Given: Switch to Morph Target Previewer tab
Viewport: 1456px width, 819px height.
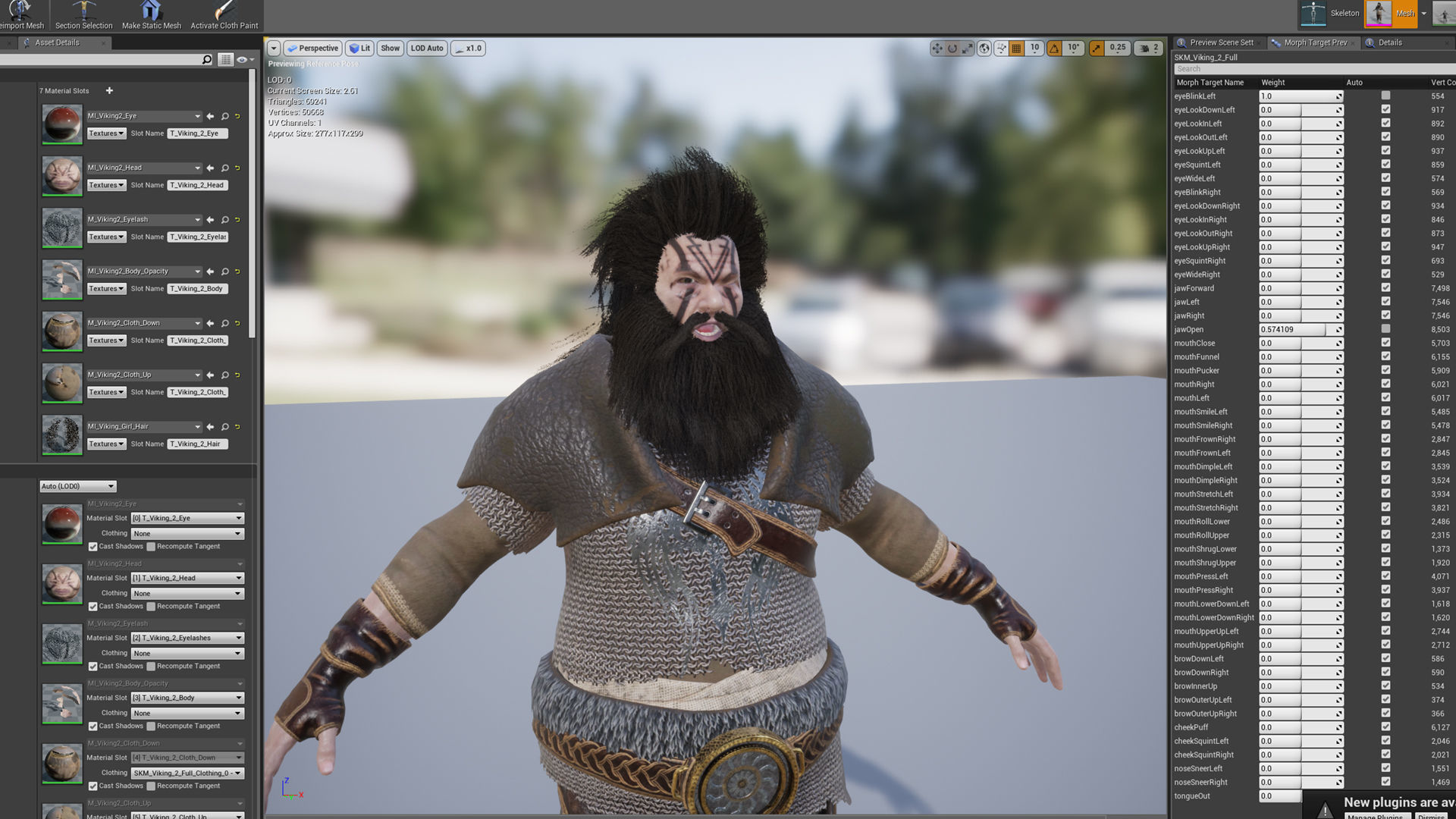Looking at the screenshot, I should 1314,42.
